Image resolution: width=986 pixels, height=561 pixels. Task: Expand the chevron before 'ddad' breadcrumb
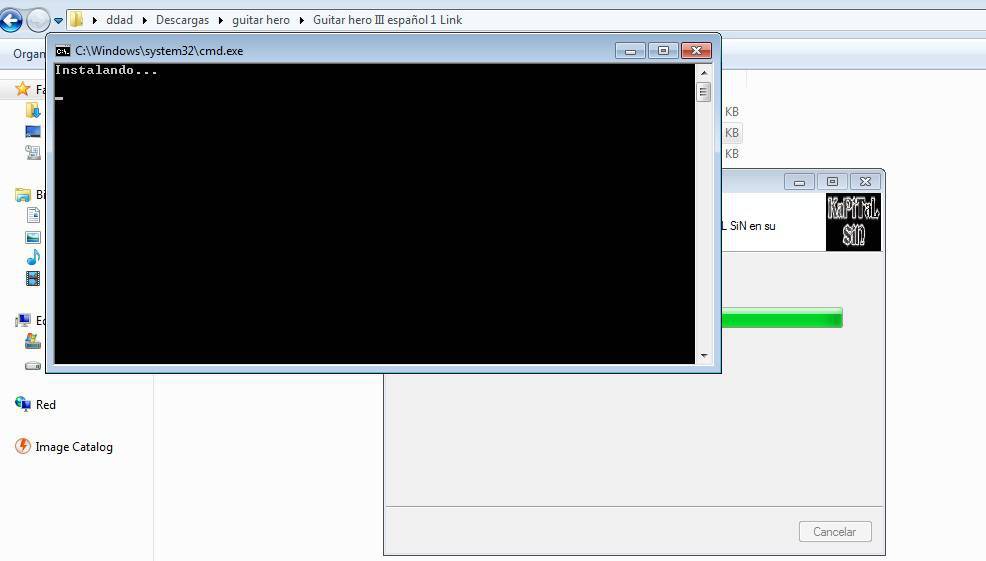[95, 20]
